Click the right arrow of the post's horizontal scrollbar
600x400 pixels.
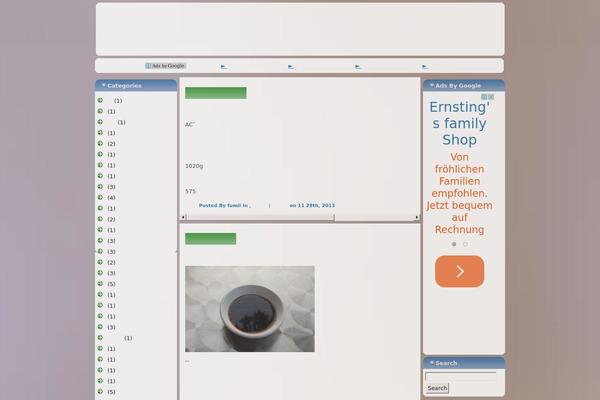tap(417, 217)
